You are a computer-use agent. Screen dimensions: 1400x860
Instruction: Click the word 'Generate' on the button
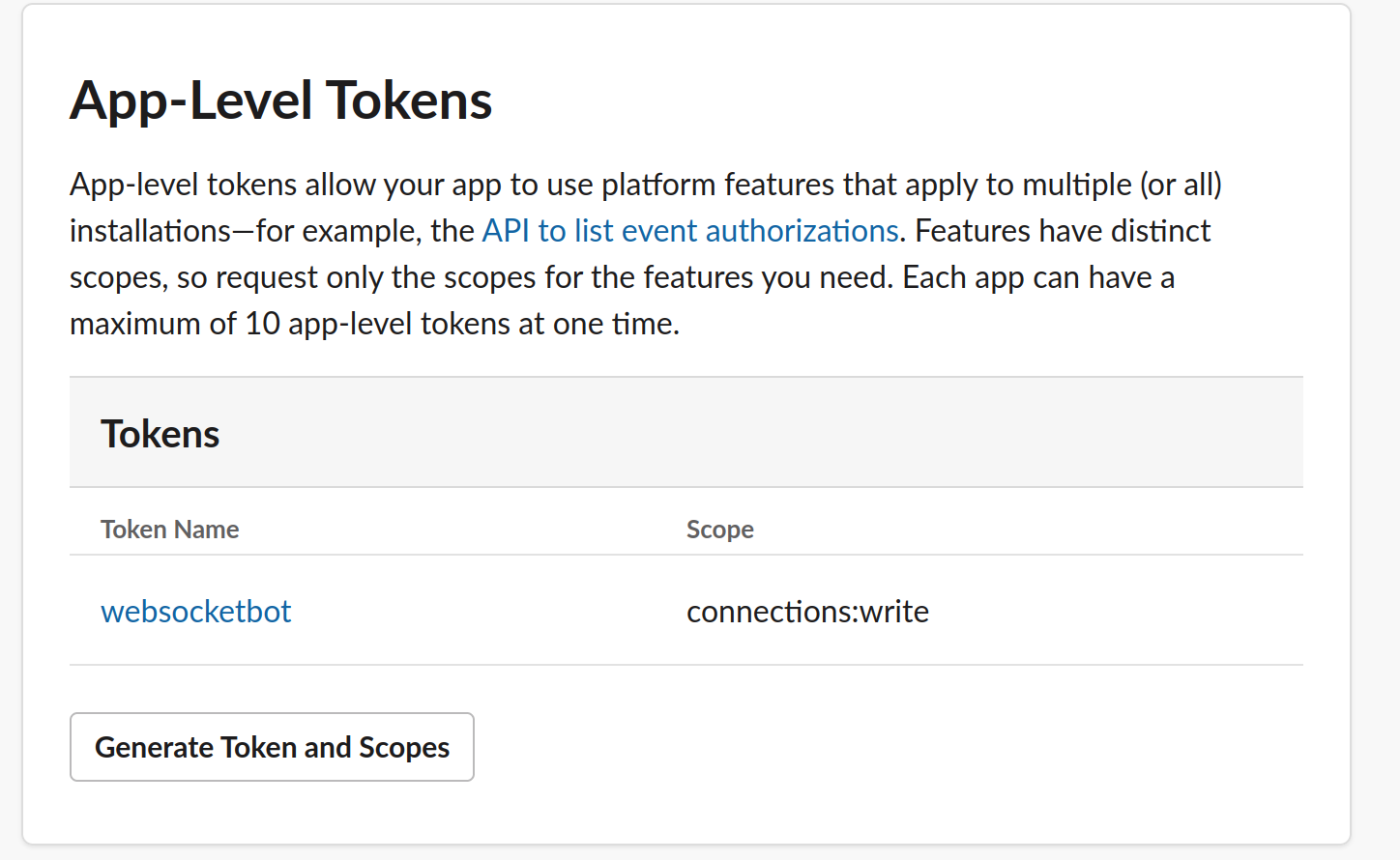(154, 747)
